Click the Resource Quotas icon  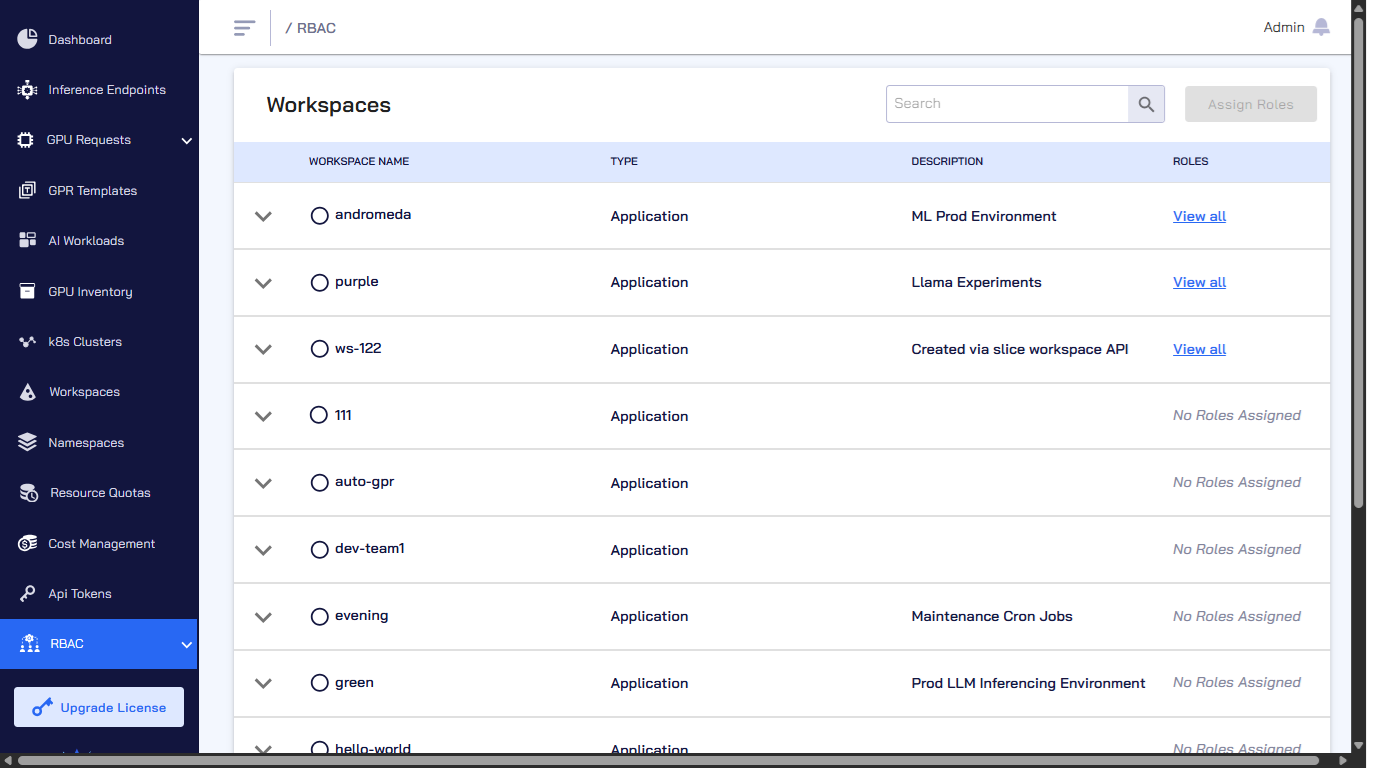[x=29, y=493]
